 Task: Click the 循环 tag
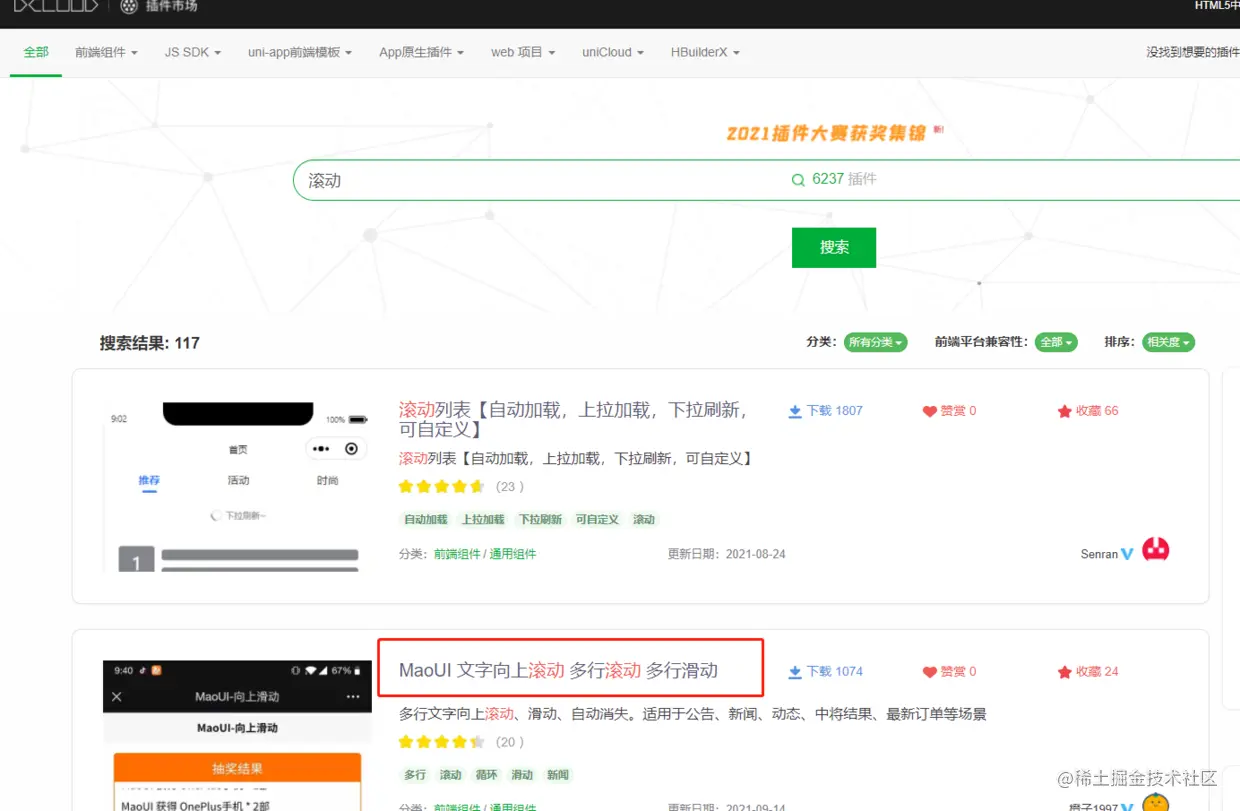486,775
